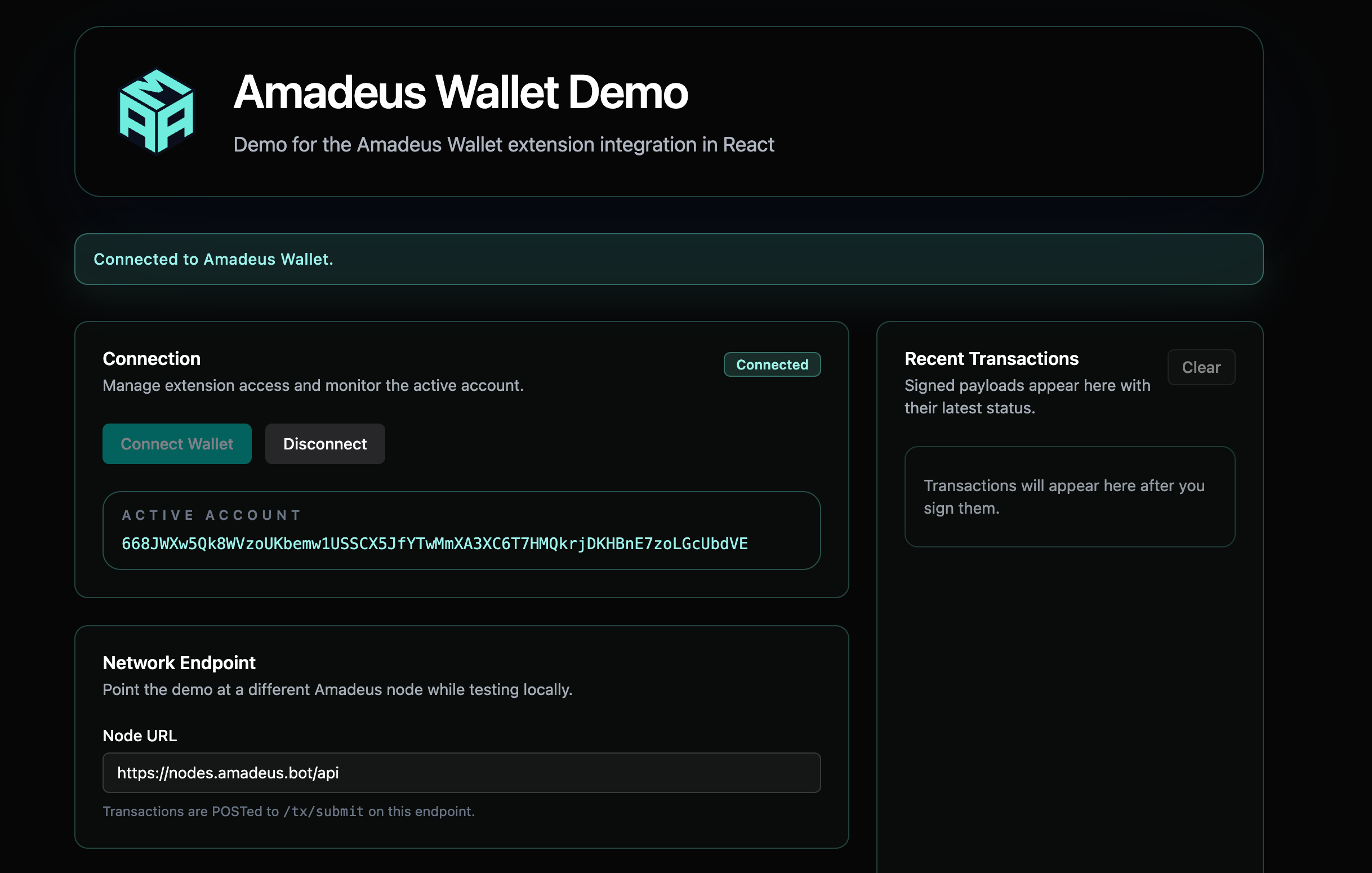Click the ACTIVE ACCOUNT label
Screen dimensions: 1372x873
[x=211, y=515]
